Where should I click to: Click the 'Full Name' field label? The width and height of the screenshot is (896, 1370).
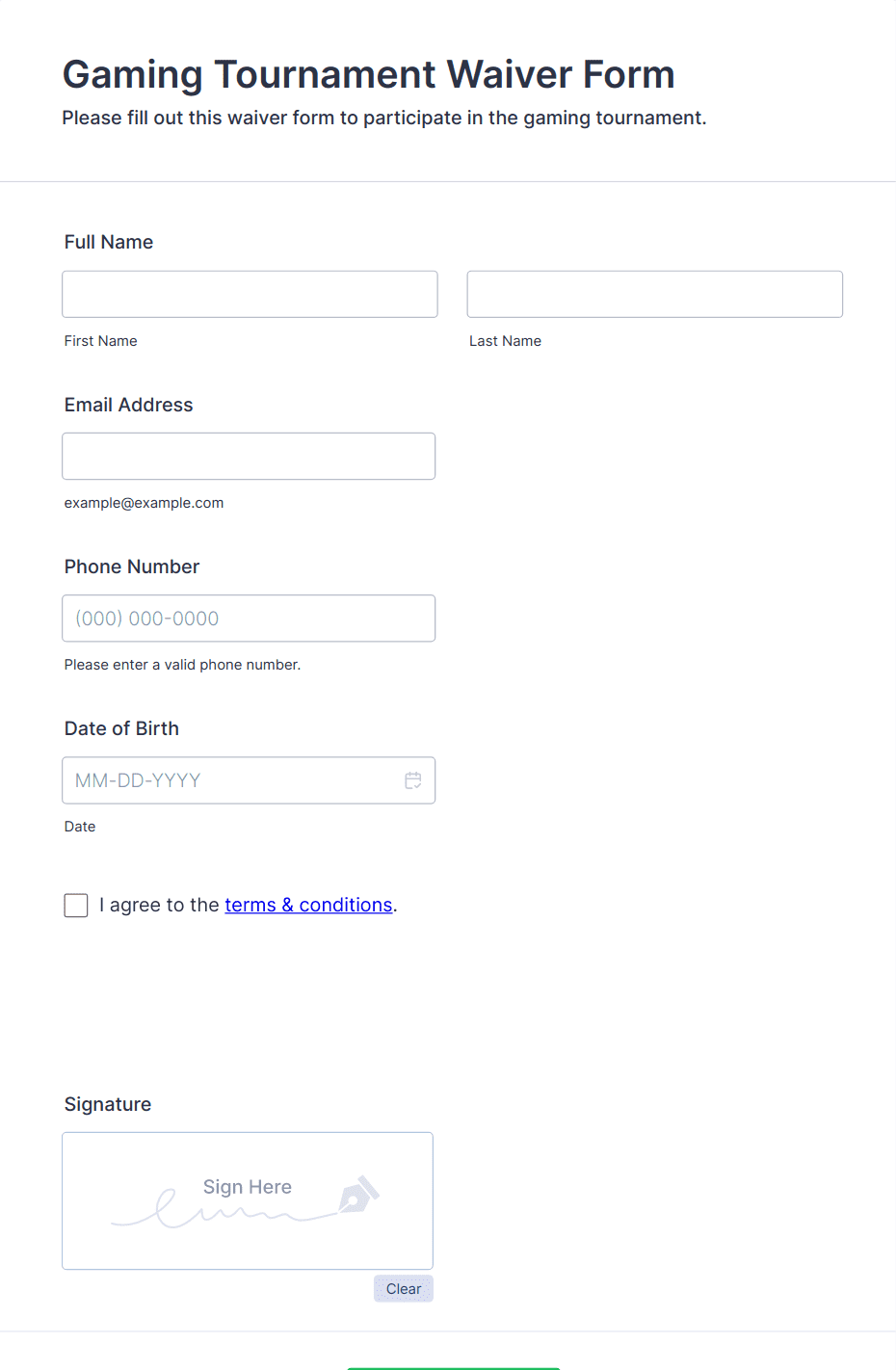click(x=109, y=243)
